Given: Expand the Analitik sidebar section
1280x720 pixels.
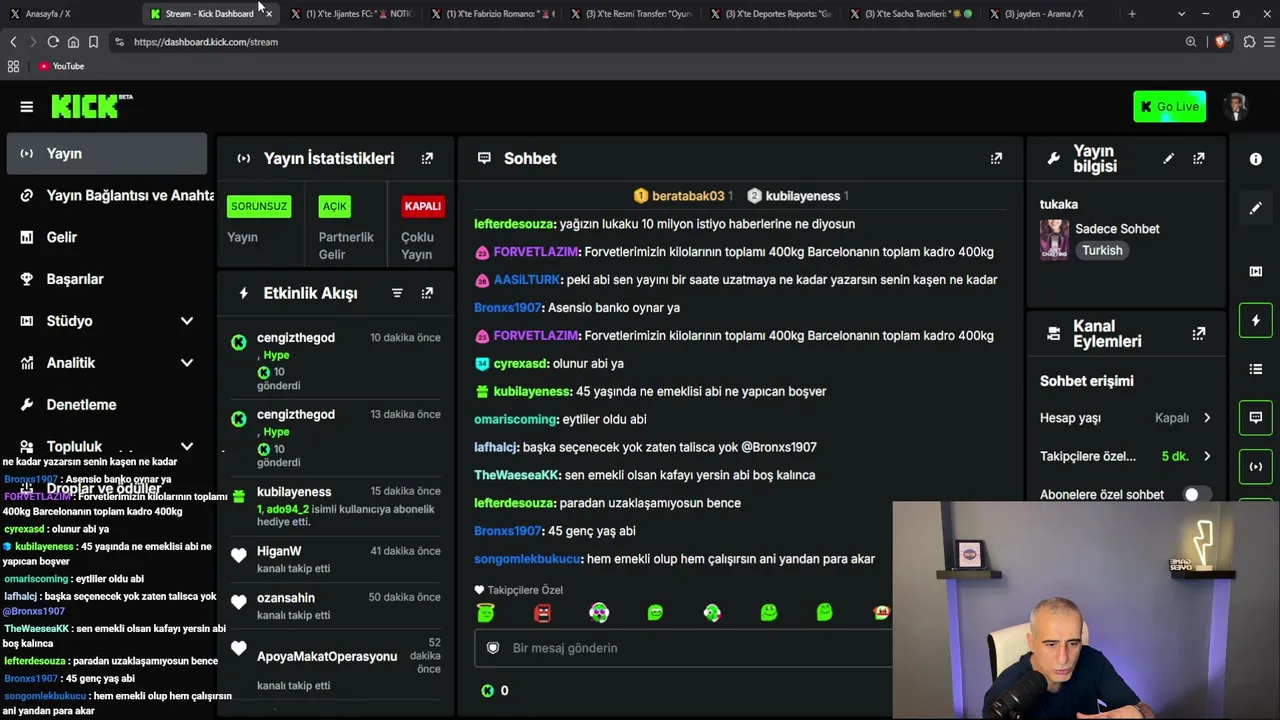Looking at the screenshot, I should tap(187, 363).
